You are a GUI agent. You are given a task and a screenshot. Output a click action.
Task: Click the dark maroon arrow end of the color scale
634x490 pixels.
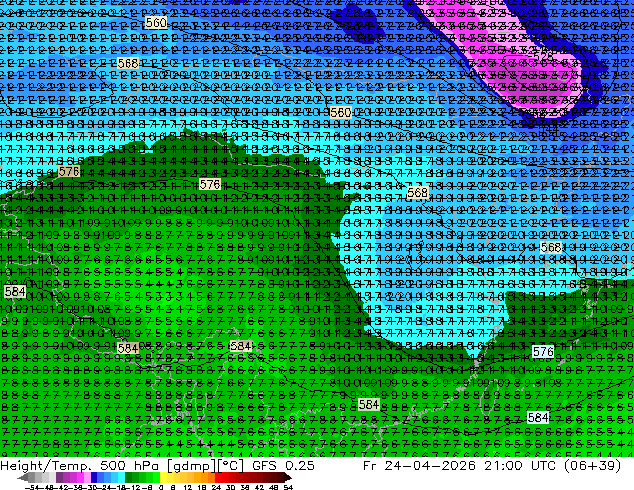point(288,478)
